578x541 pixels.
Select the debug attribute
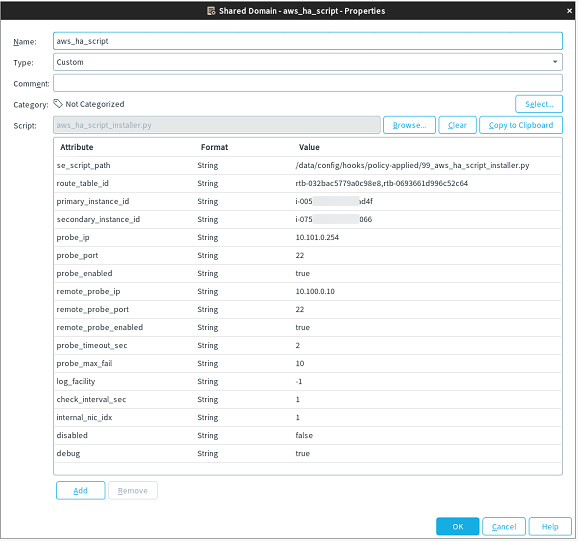pyautogui.click(x=308, y=454)
